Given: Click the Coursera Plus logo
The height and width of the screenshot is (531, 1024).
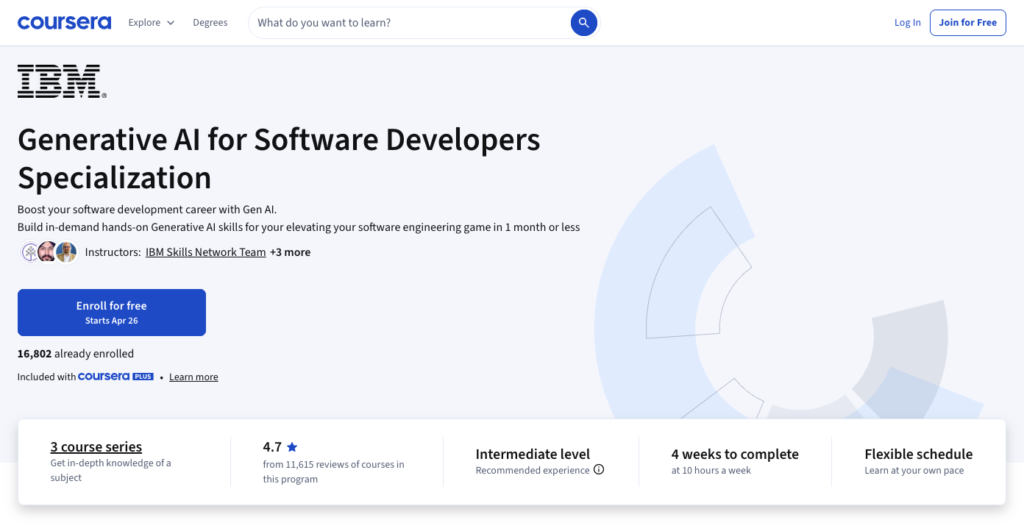Looking at the screenshot, I should [116, 377].
